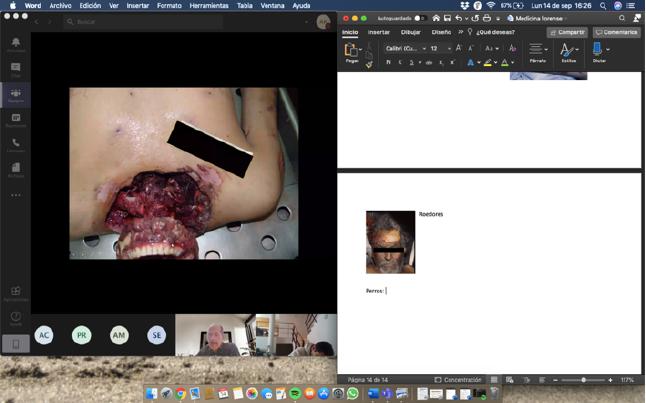This screenshot has width=646, height=403.
Task: Open the font name dropdown Calibri
Action: click(x=403, y=48)
